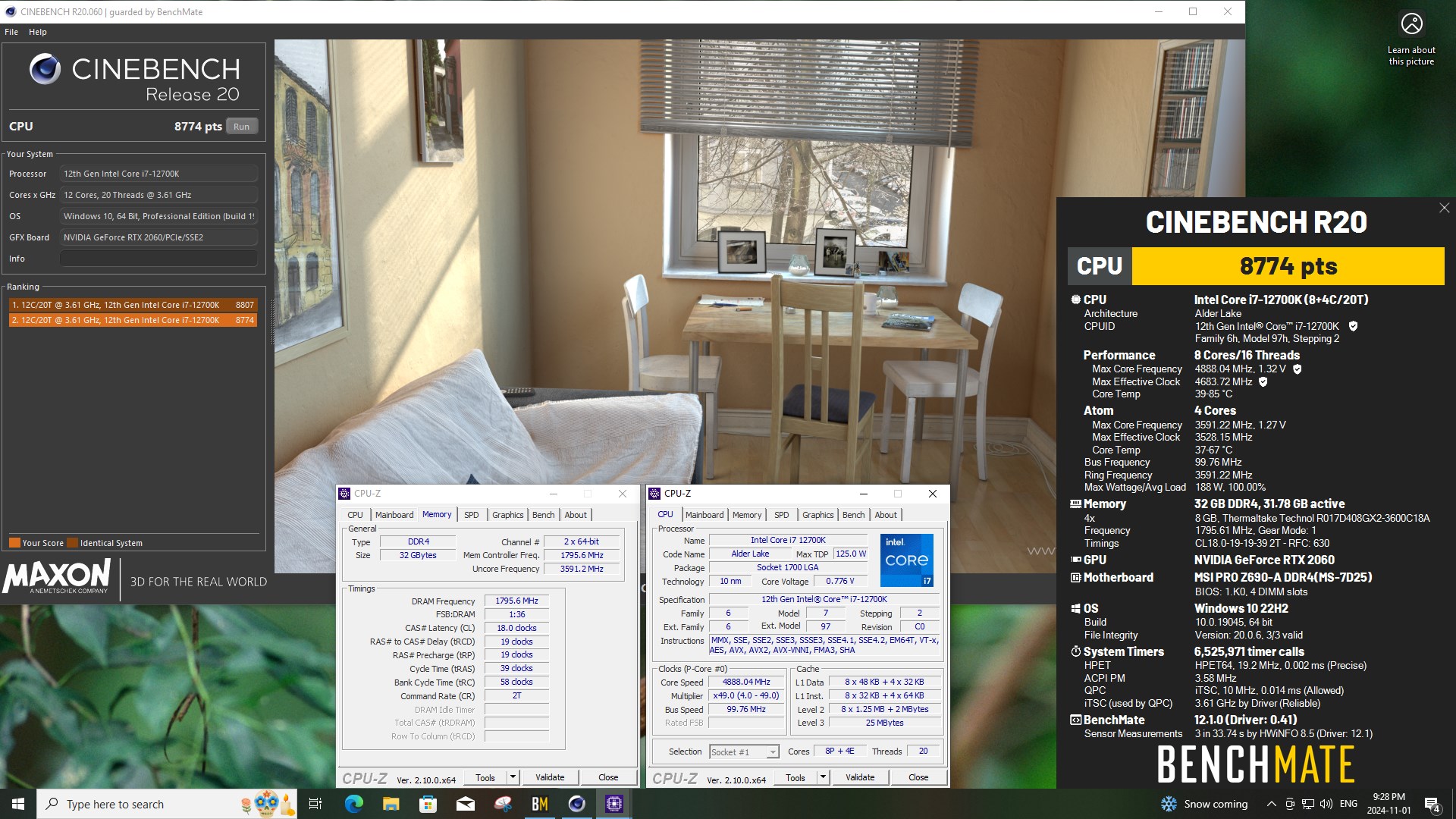The image size is (1456, 819).
Task: Open About tab in CPU-Z Memory window
Action: pyautogui.click(x=576, y=515)
